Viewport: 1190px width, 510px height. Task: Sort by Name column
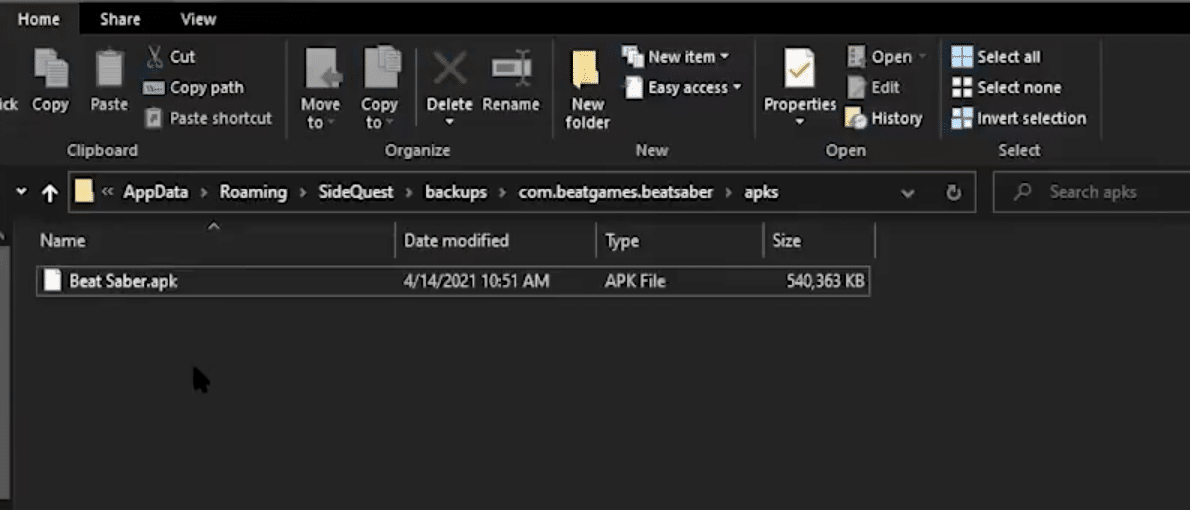[216, 241]
